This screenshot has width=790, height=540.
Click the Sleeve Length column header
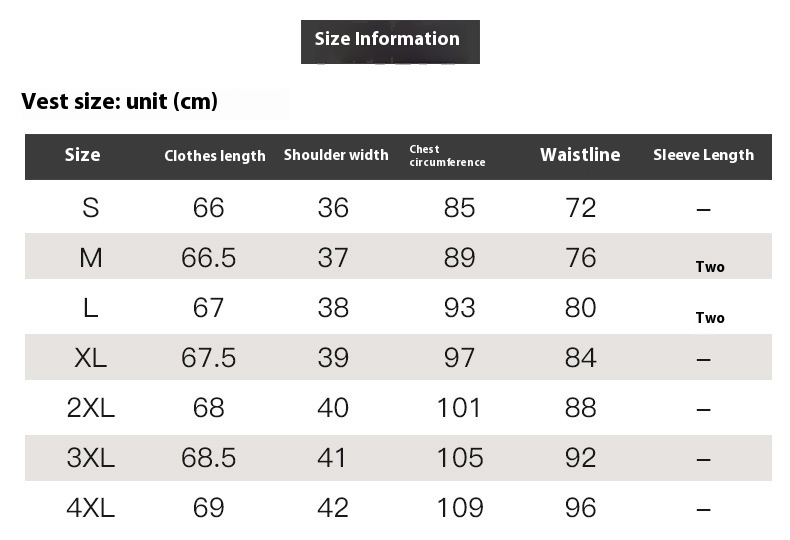703,155
